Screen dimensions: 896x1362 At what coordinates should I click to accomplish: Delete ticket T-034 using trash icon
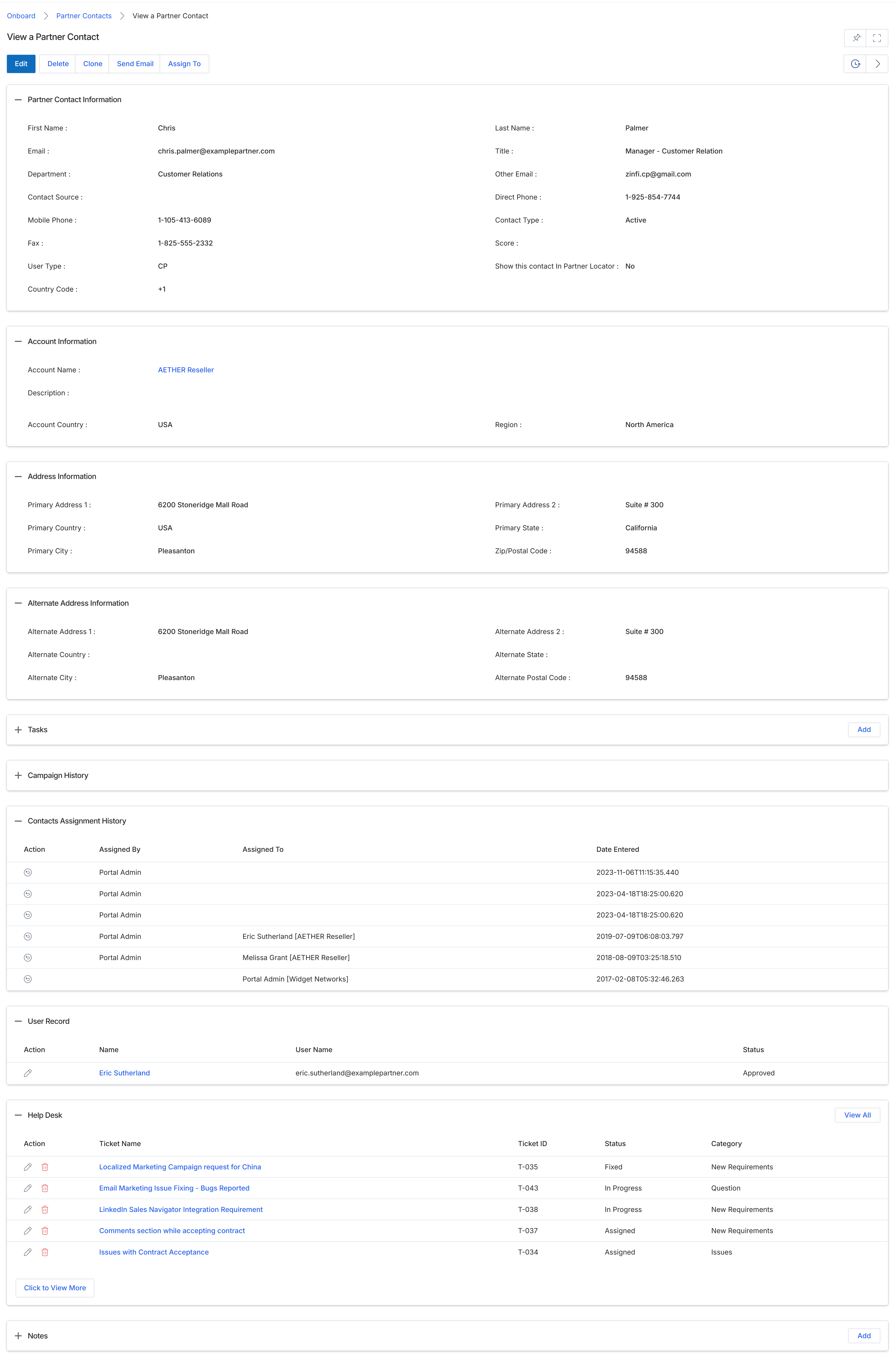(45, 1252)
